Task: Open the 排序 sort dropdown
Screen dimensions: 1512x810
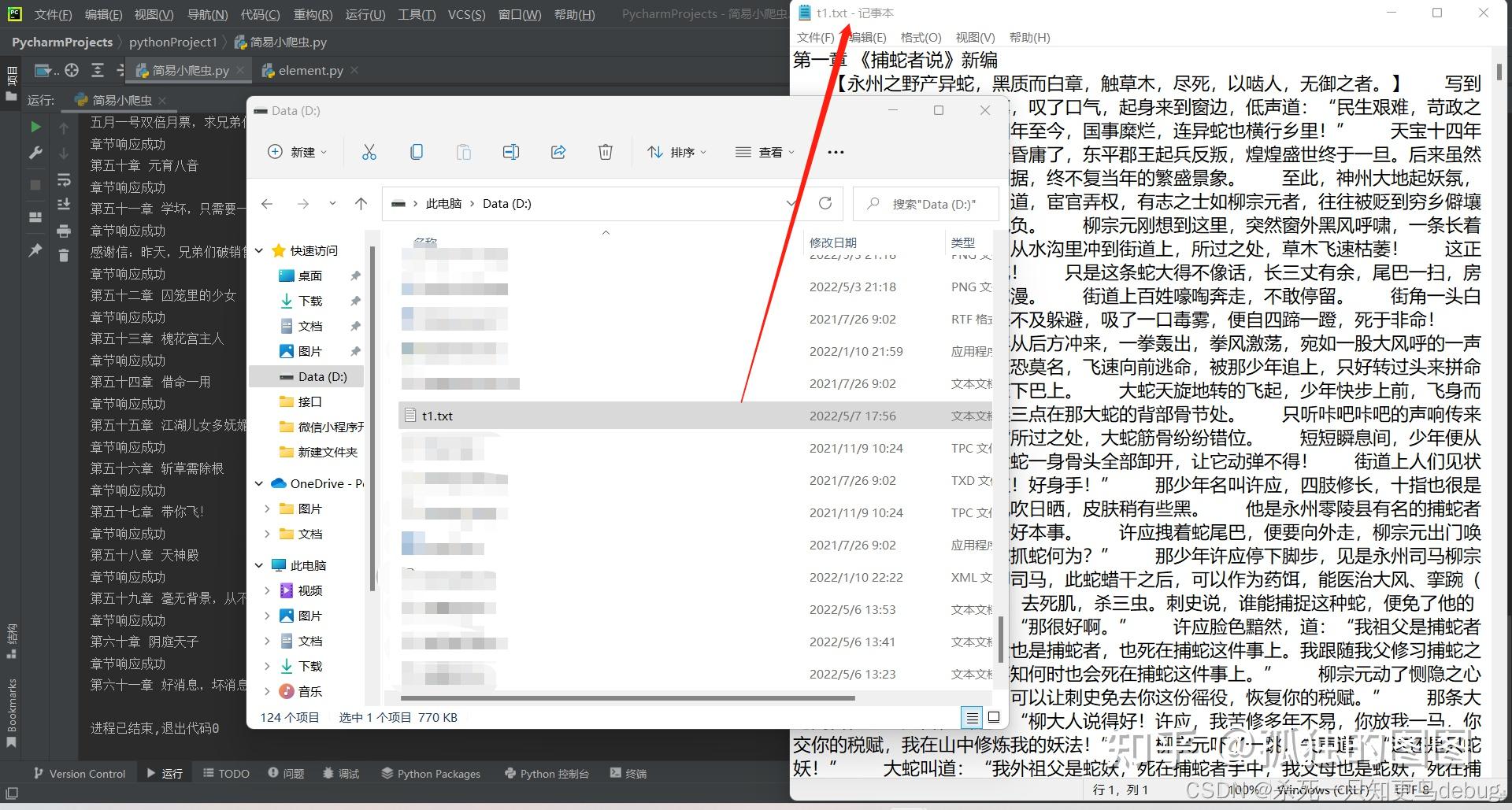Action: coord(676,152)
